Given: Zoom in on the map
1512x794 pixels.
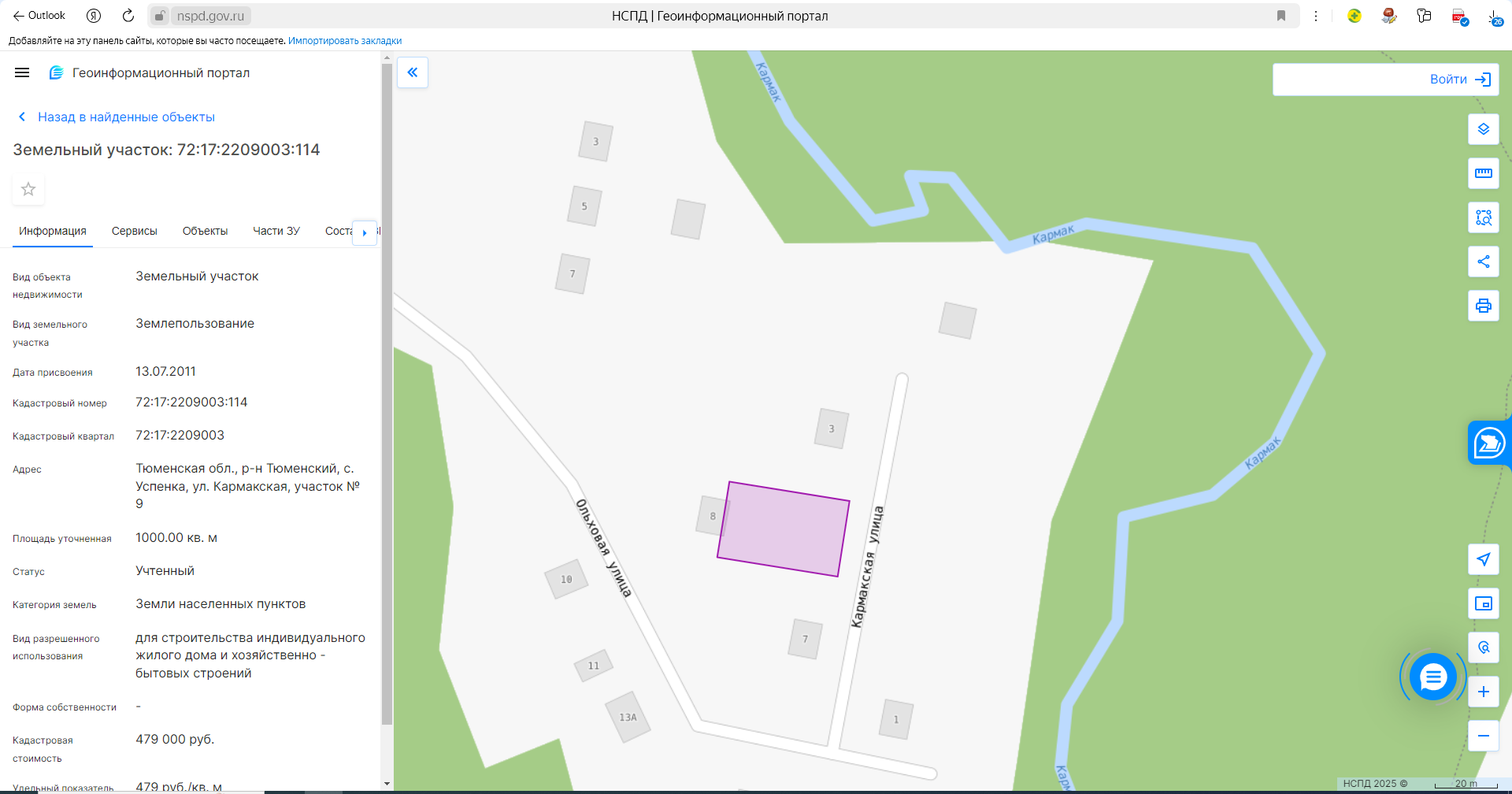Looking at the screenshot, I should click(x=1483, y=692).
